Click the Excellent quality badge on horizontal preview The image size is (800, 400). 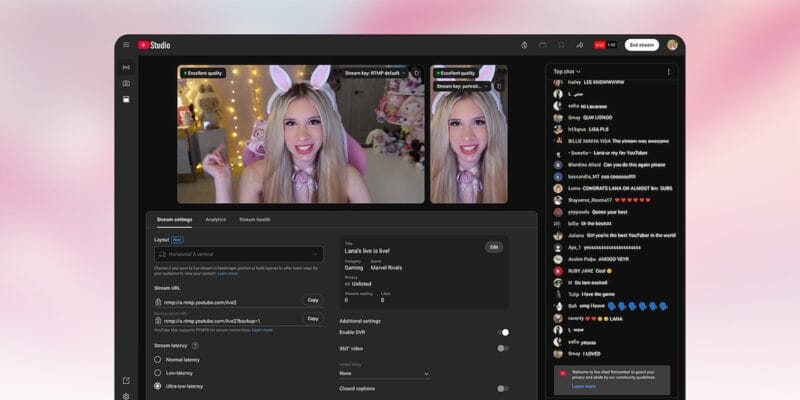203,73
